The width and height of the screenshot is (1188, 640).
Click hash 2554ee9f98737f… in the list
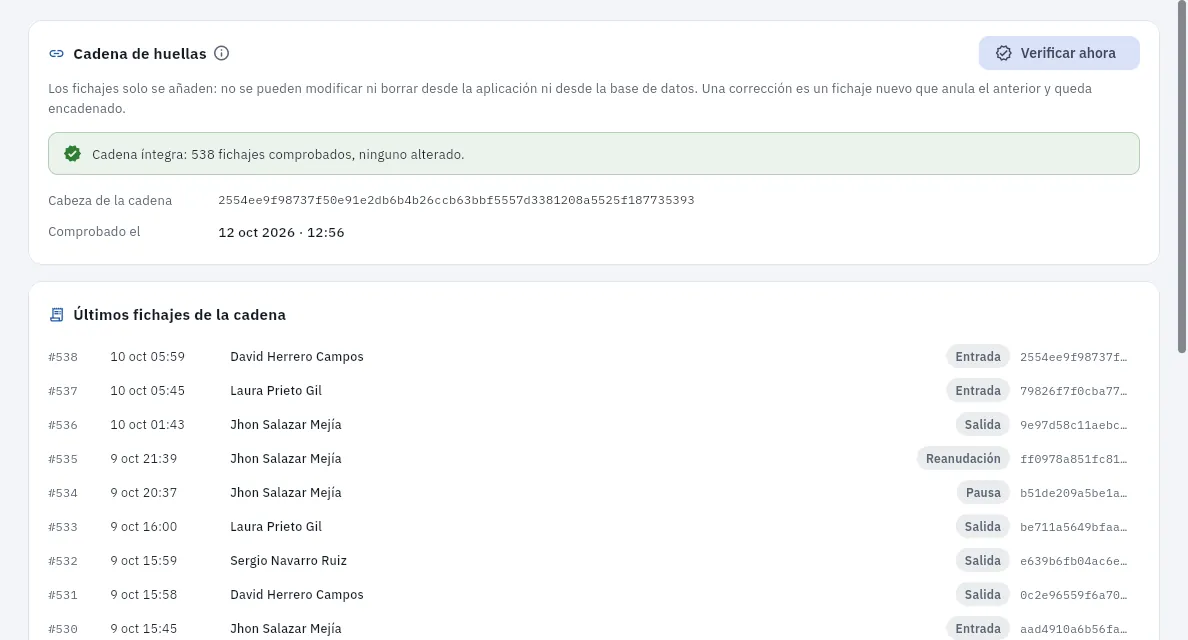[1073, 357]
